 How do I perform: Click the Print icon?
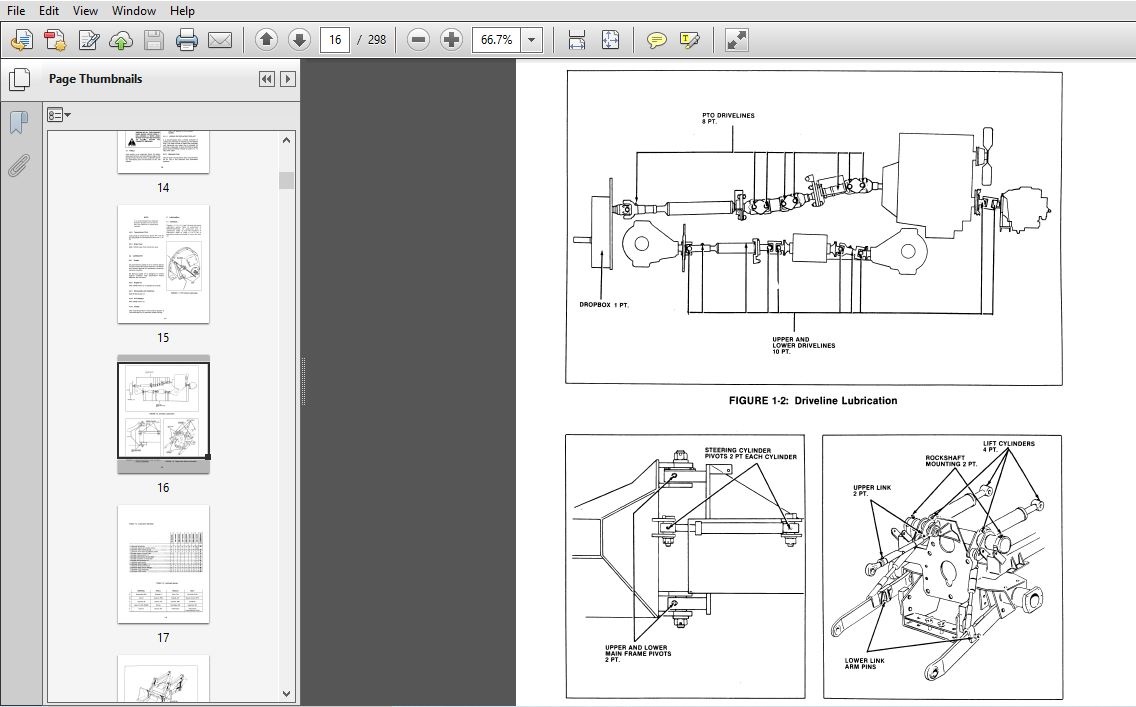[187, 40]
